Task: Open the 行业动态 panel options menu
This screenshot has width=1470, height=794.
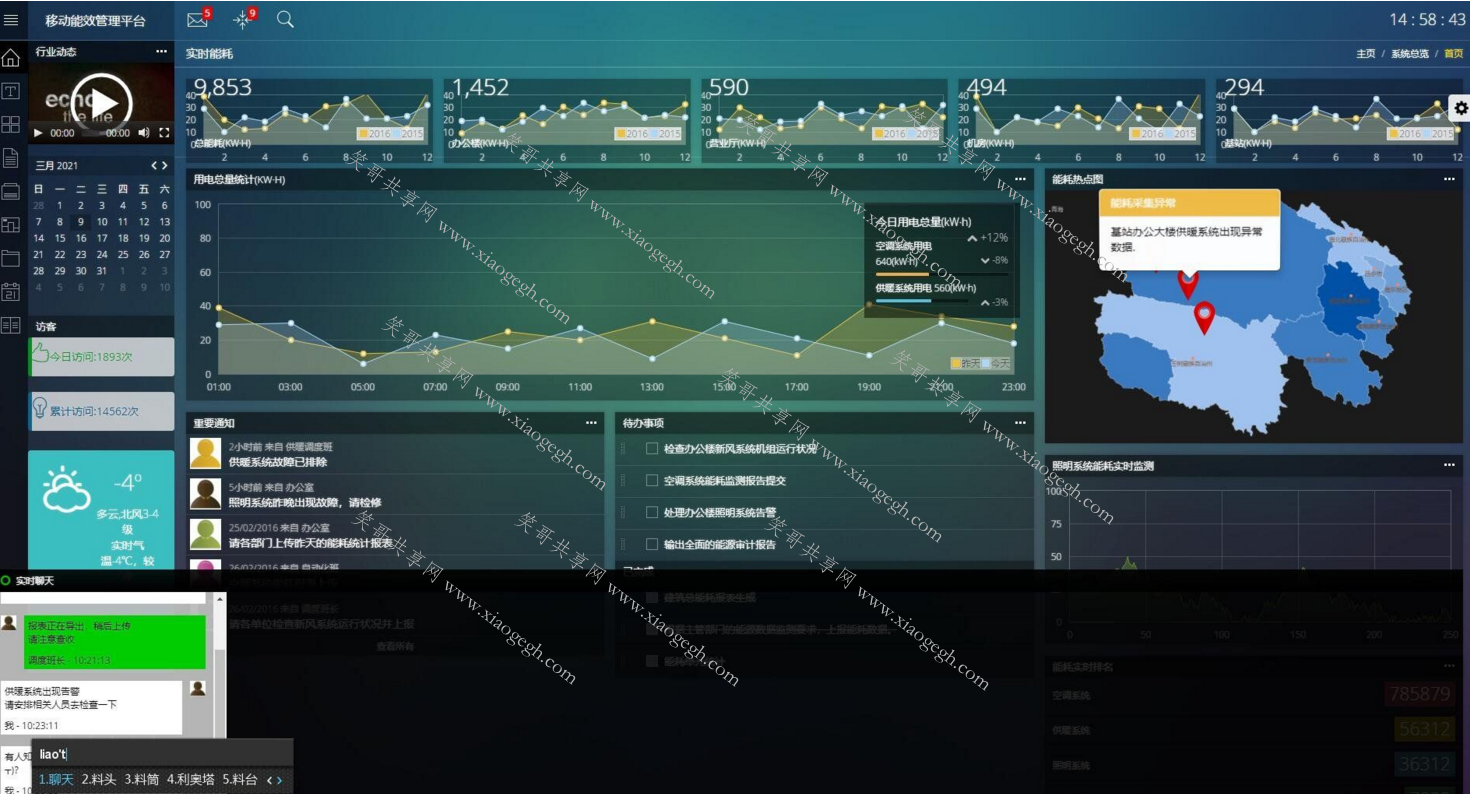Action: click(162, 52)
